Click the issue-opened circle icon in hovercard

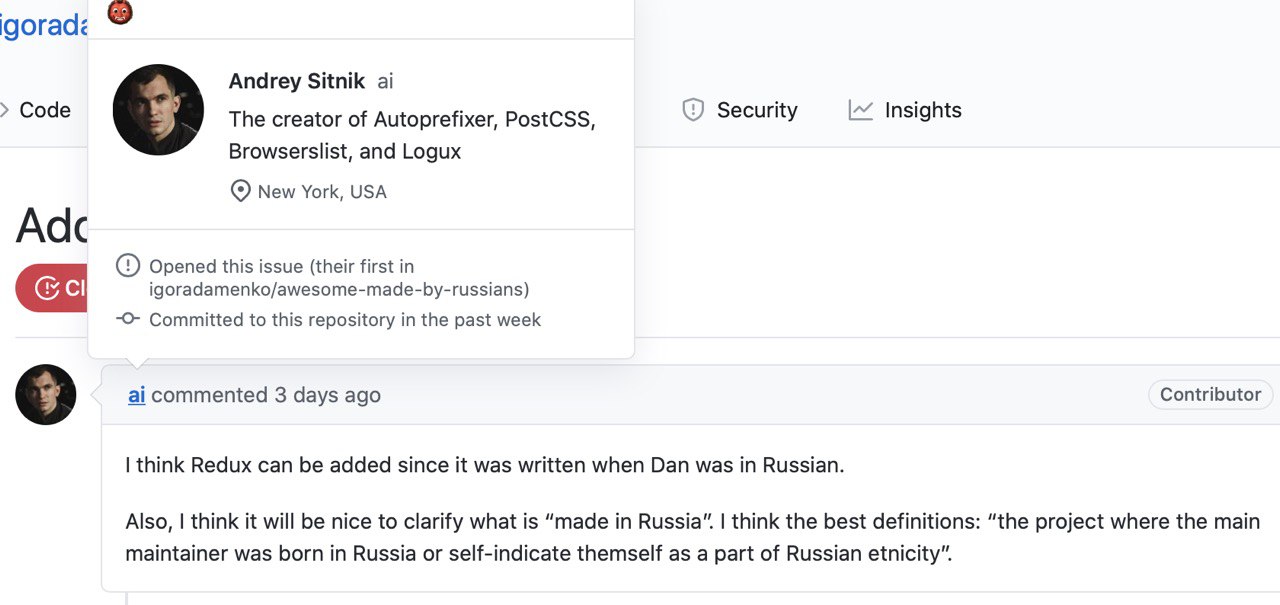[128, 266]
